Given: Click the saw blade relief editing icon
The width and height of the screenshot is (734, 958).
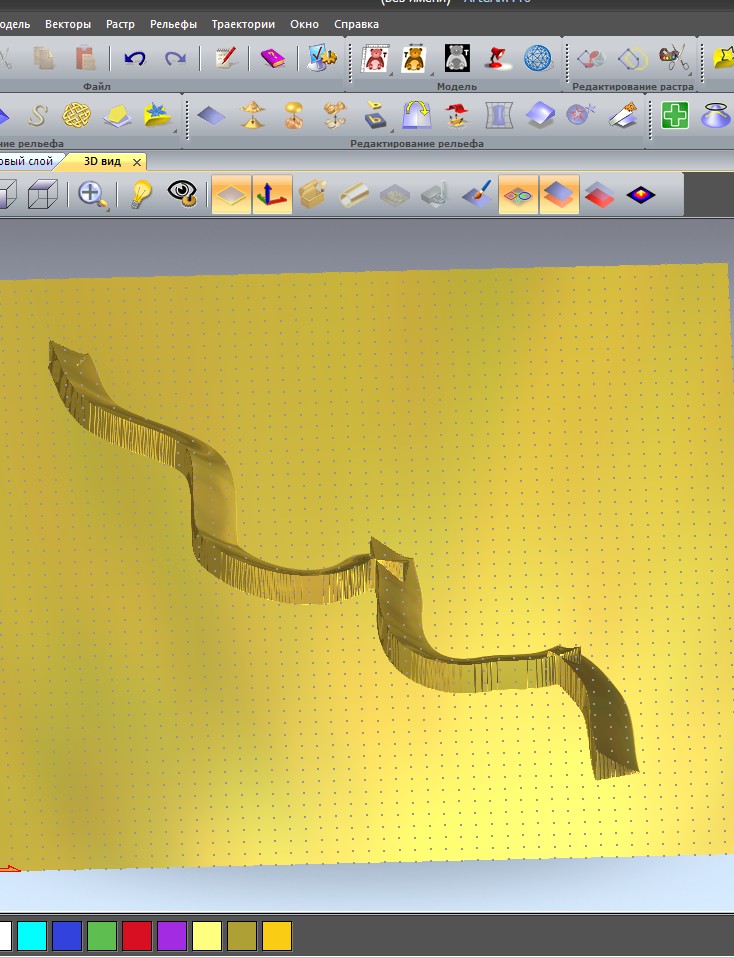Looking at the screenshot, I should click(x=623, y=115).
